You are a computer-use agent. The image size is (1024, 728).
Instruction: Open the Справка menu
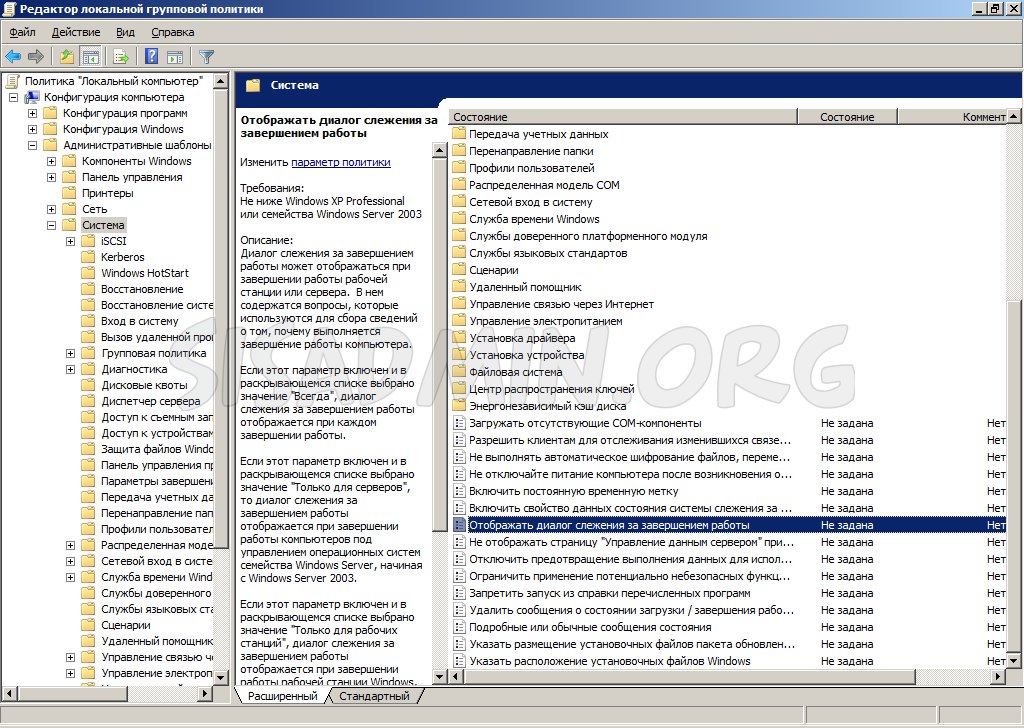pyautogui.click(x=172, y=32)
